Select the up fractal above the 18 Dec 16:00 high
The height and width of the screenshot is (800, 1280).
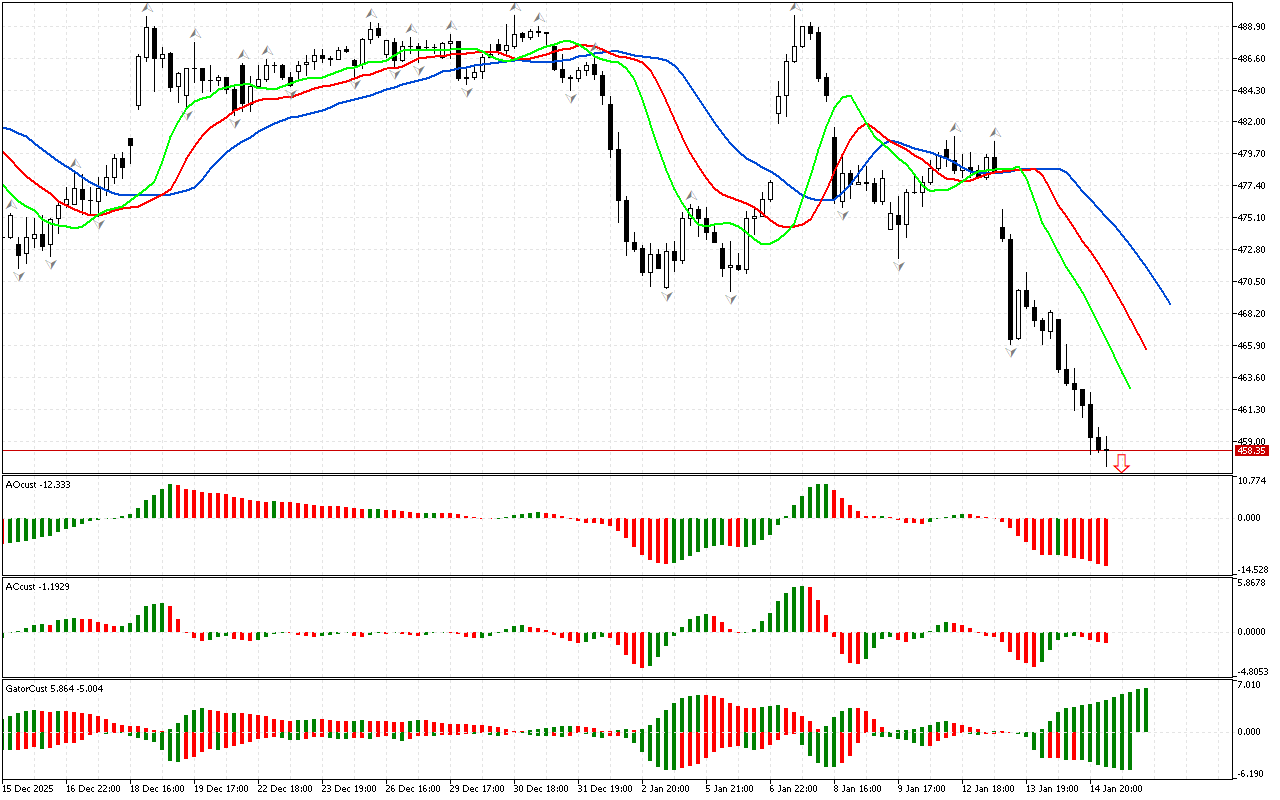[x=148, y=10]
